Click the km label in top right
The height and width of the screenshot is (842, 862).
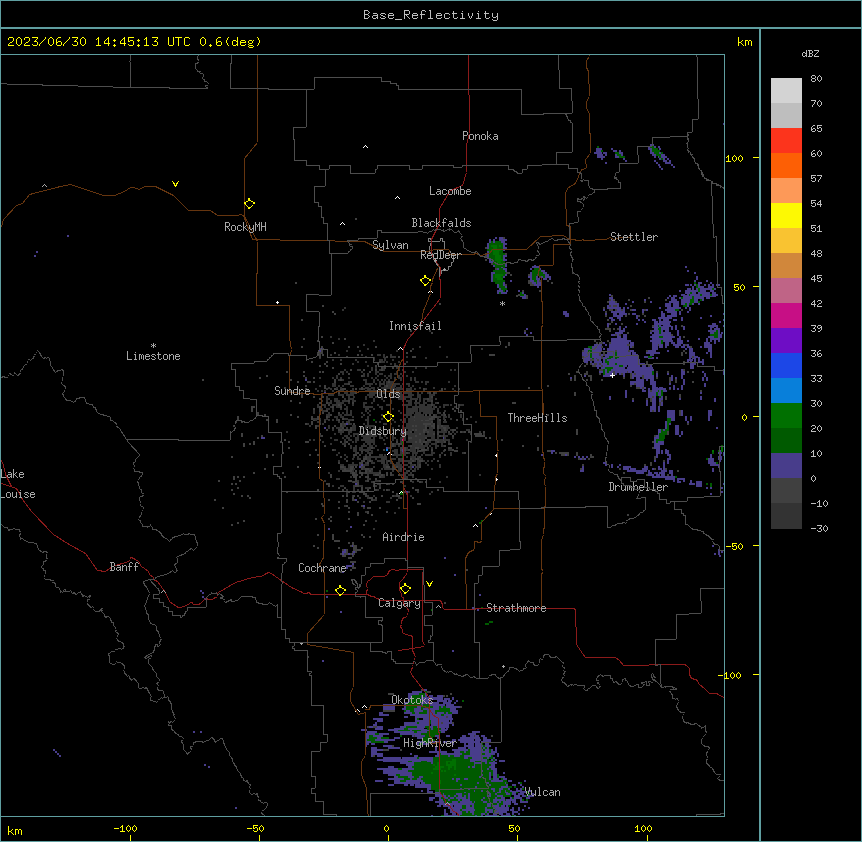[x=745, y=42]
